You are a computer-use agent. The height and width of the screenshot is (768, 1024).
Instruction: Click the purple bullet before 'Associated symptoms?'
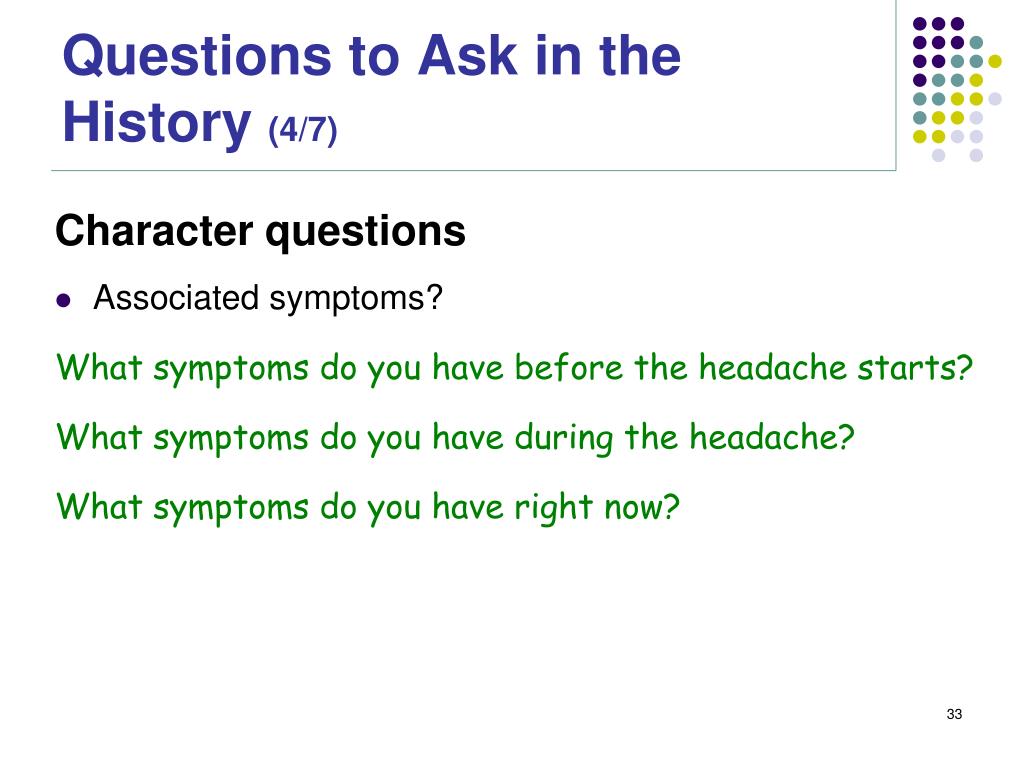(x=63, y=300)
